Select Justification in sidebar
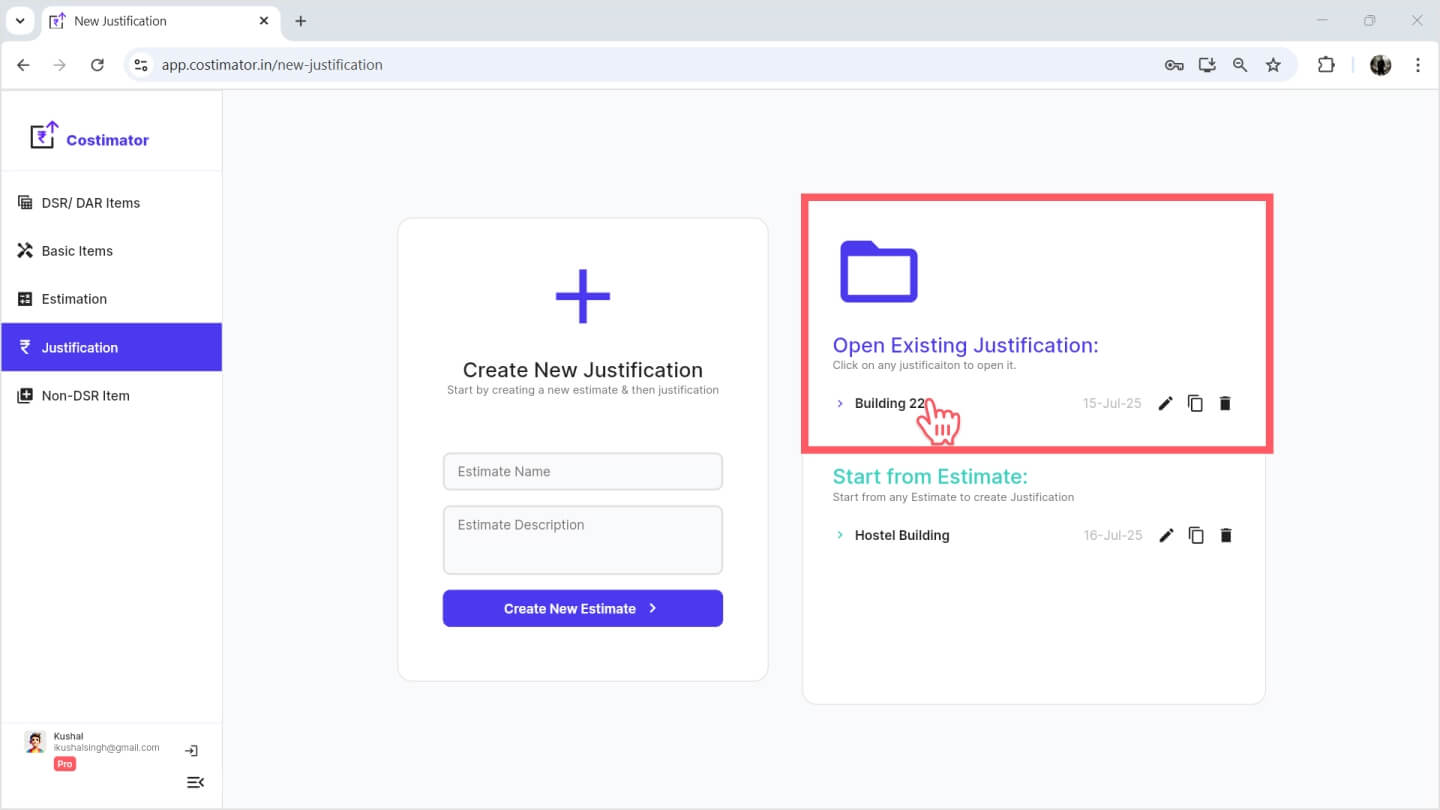This screenshot has height=810, width=1440. pos(111,347)
